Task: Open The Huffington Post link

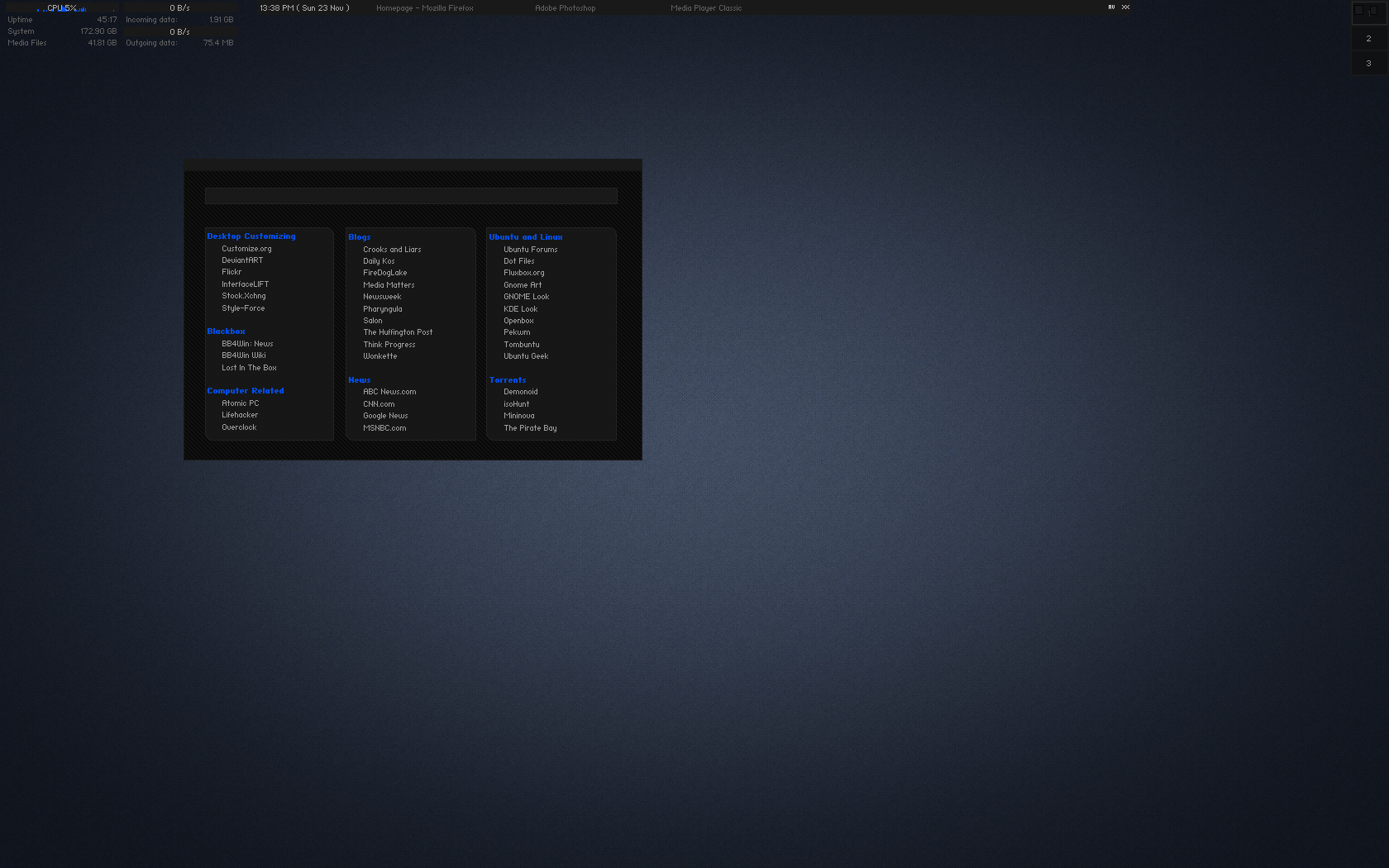Action: pos(398,332)
